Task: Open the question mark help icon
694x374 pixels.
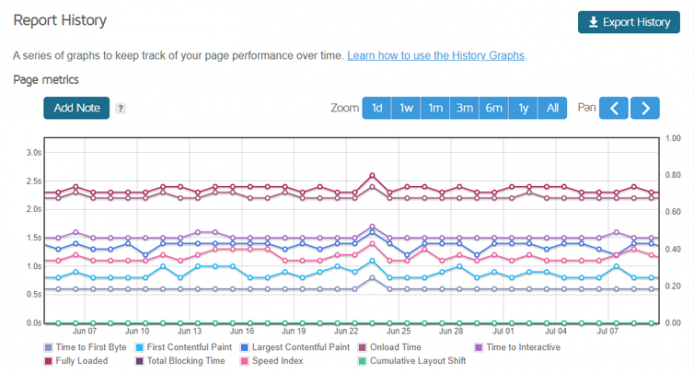Action: (120, 108)
